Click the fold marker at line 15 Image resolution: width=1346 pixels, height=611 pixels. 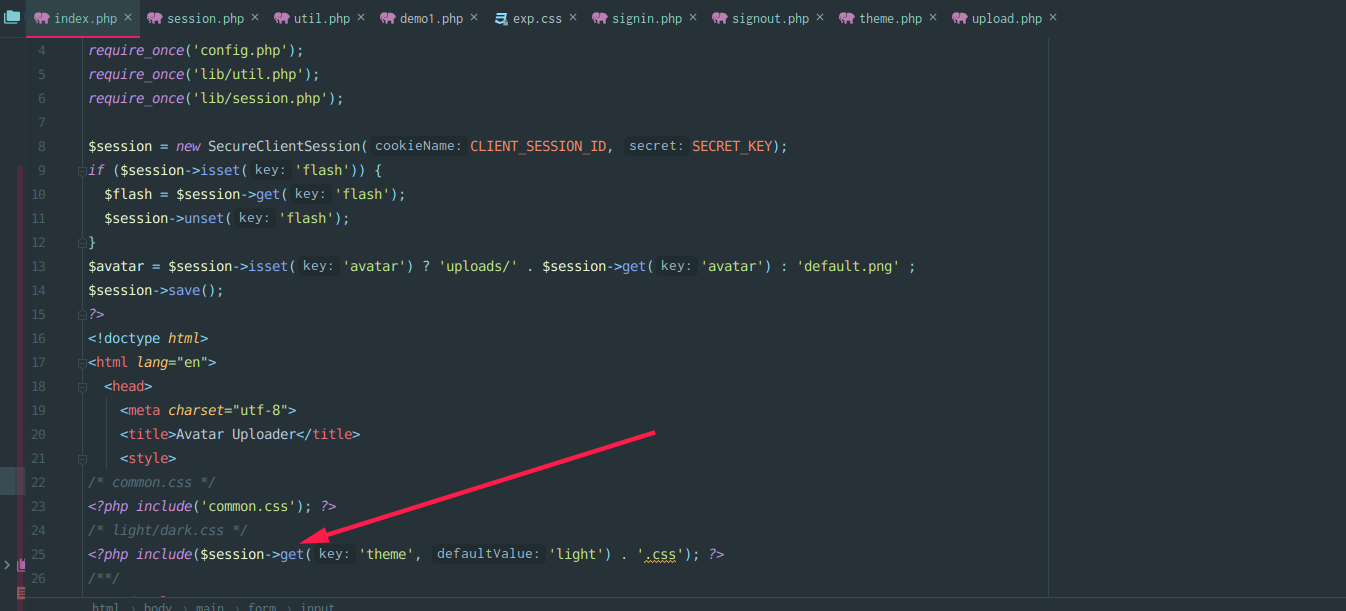tap(80, 314)
